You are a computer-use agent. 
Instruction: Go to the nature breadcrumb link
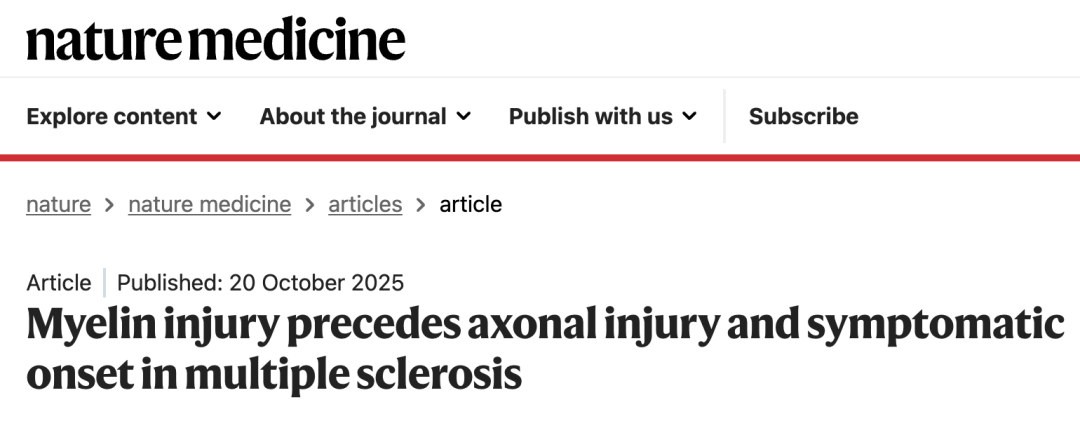pos(58,204)
